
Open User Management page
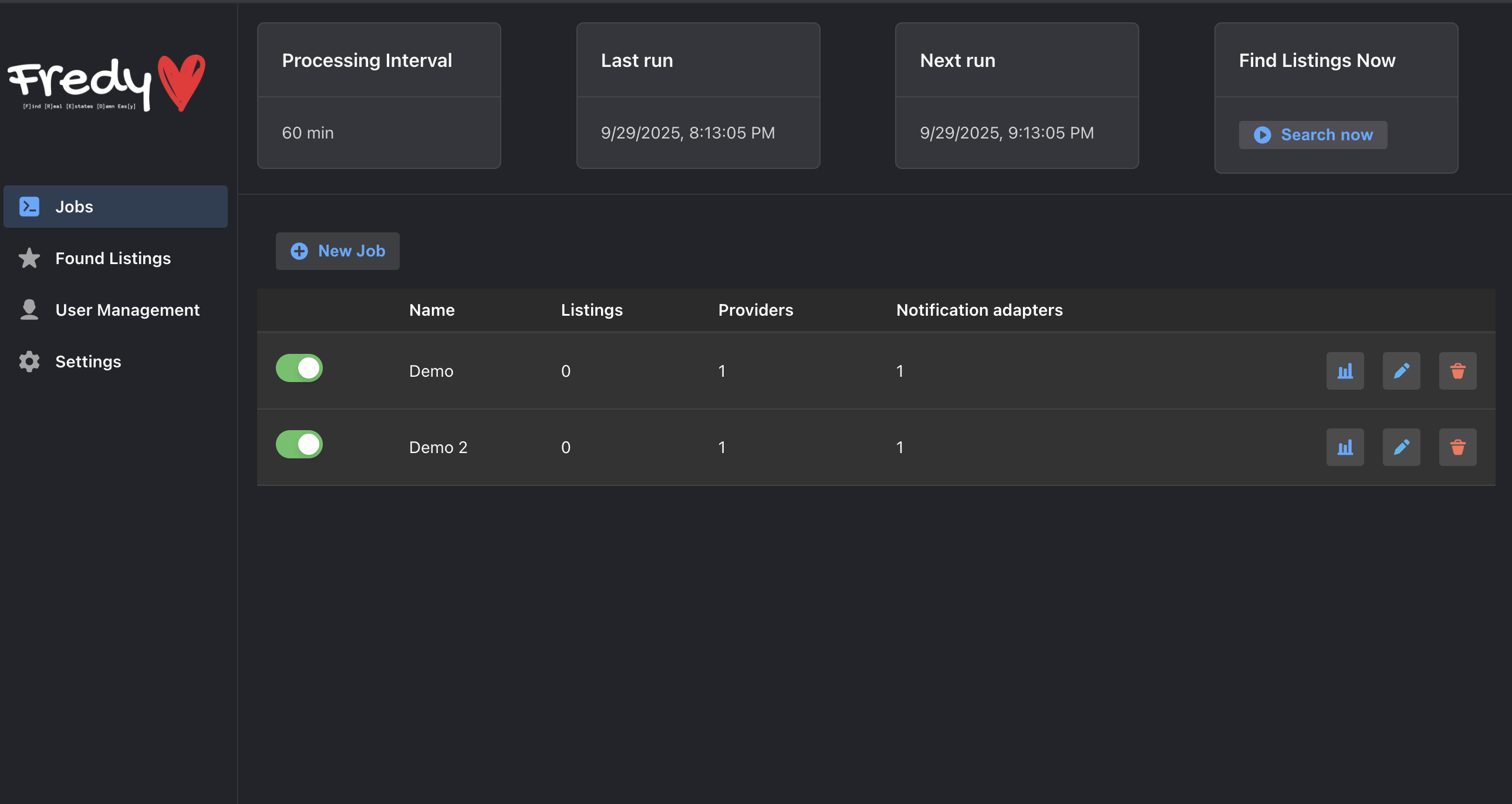pos(116,310)
